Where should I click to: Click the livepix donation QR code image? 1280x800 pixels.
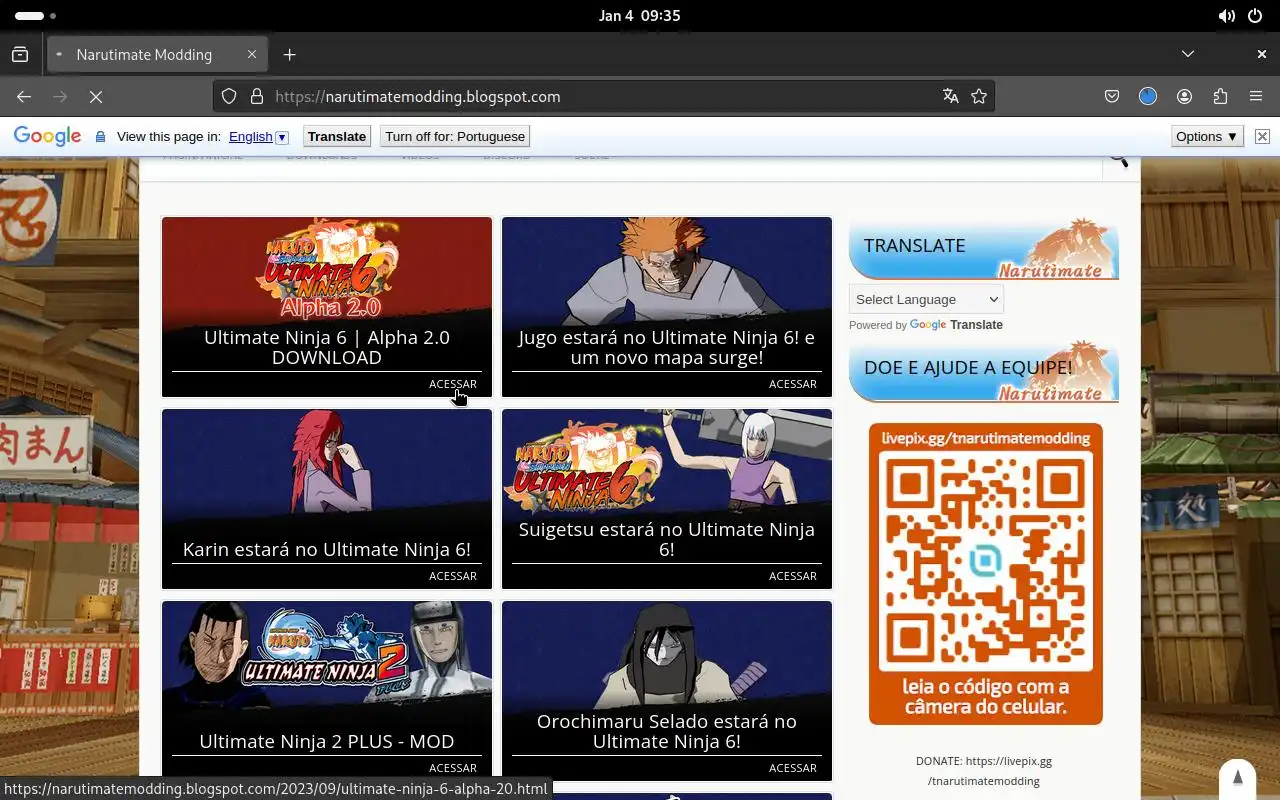pyautogui.click(x=986, y=574)
